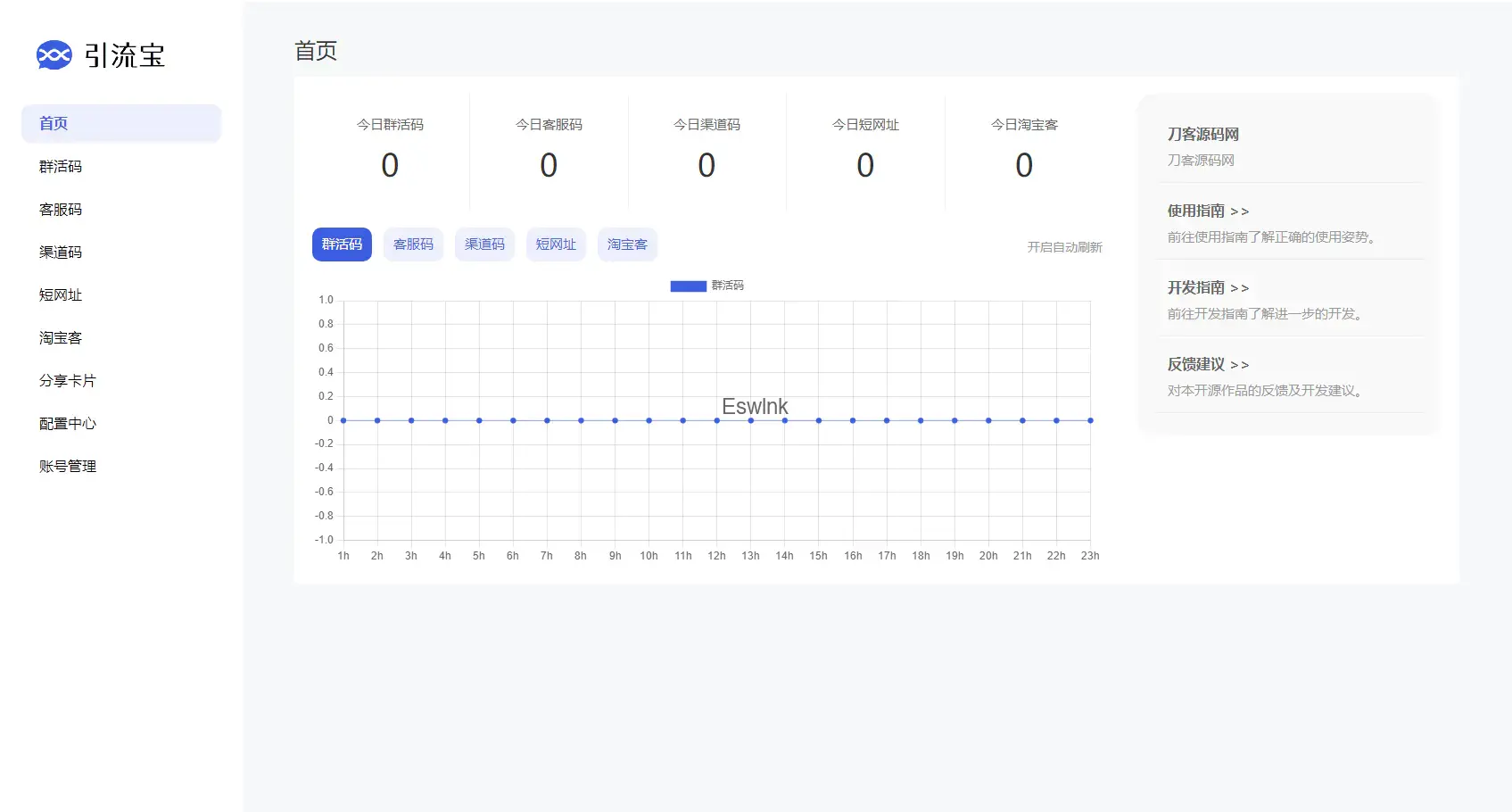
Task: Go to 群活码 in the sidebar
Action: coord(61,167)
